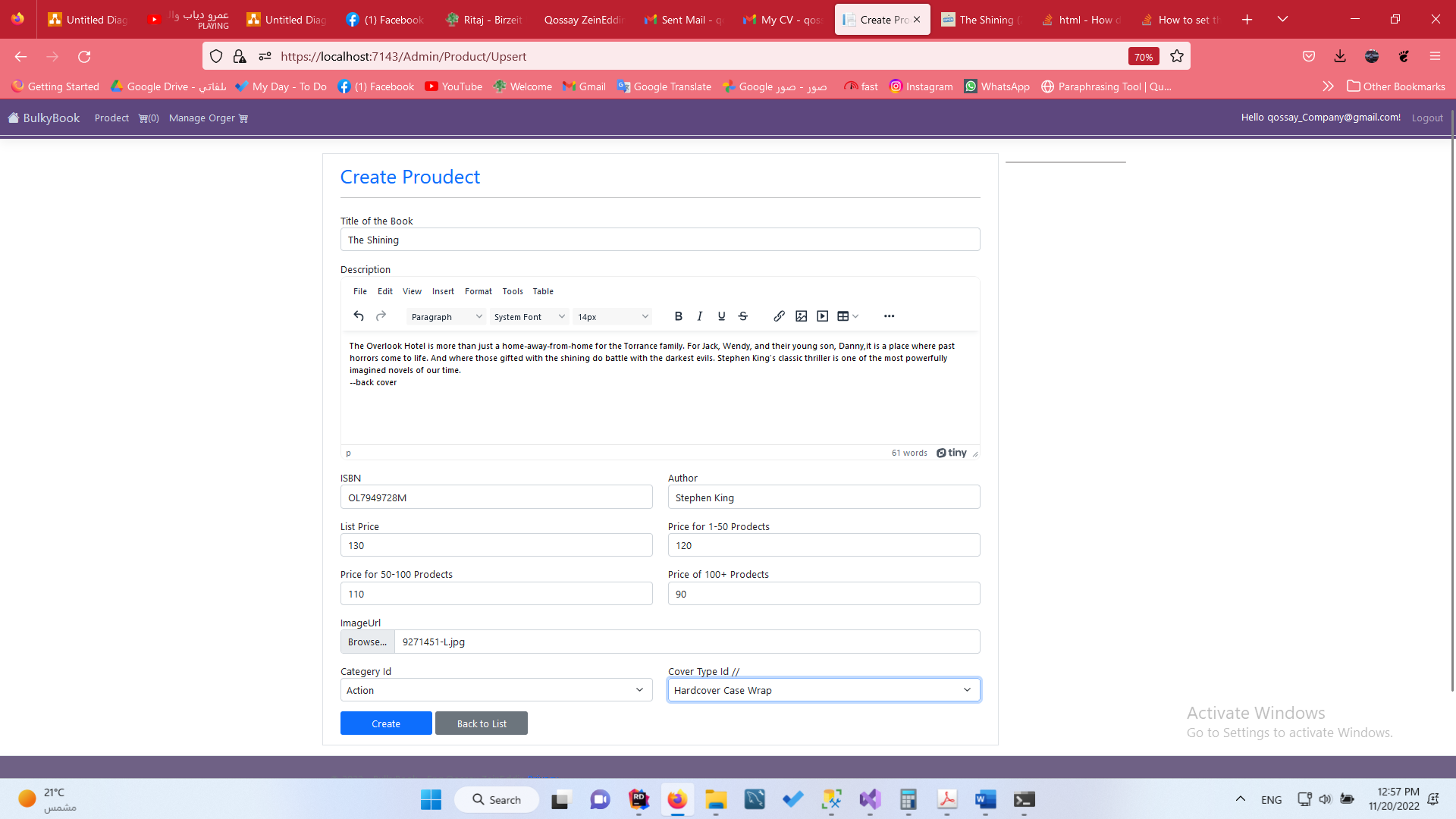Click the Create button

385,723
